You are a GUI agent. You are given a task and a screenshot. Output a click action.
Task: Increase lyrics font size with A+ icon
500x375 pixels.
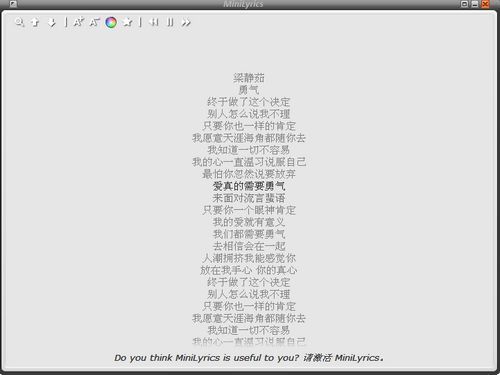(x=79, y=22)
